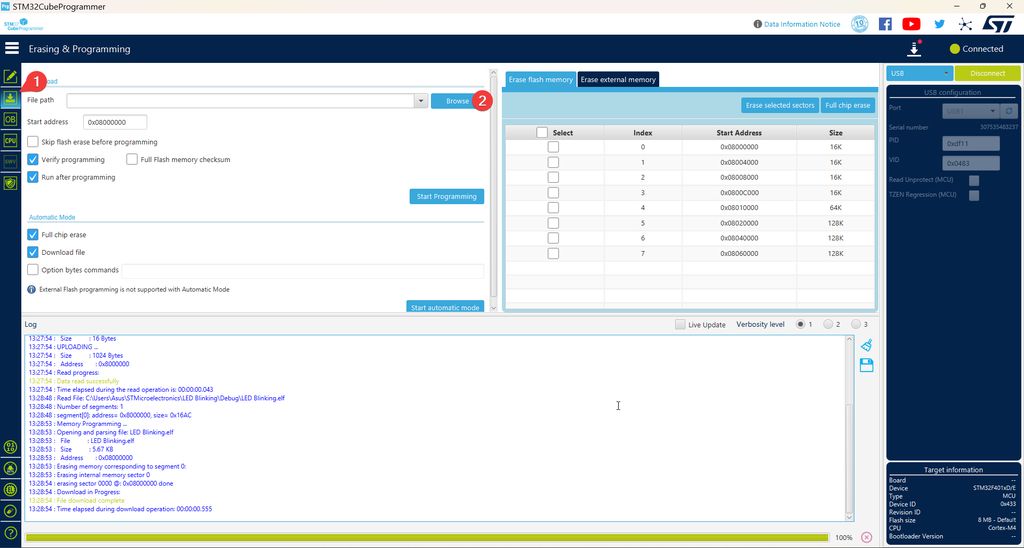Open the Facebook icon in header

(x=885, y=24)
